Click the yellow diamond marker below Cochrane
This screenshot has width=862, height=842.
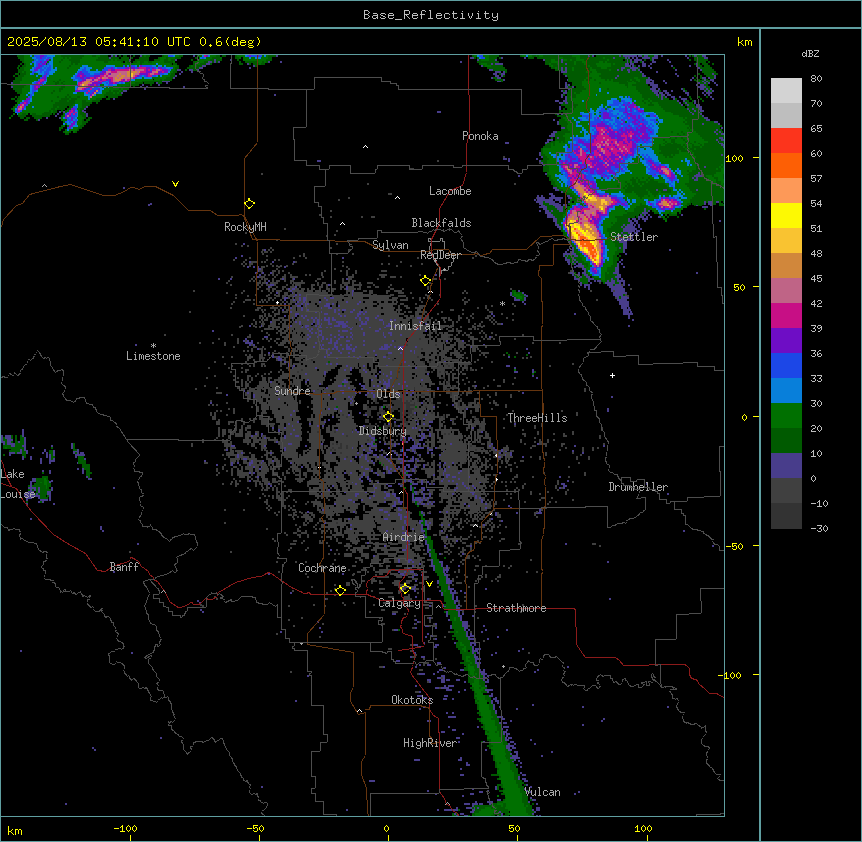[340, 591]
